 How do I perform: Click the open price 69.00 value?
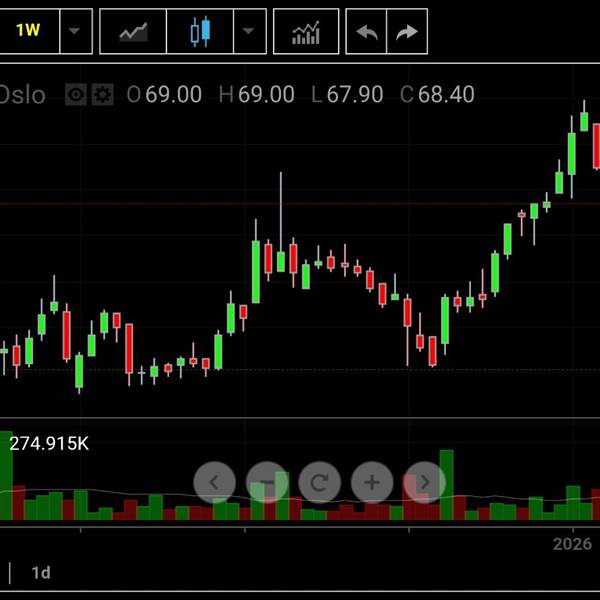point(173,95)
